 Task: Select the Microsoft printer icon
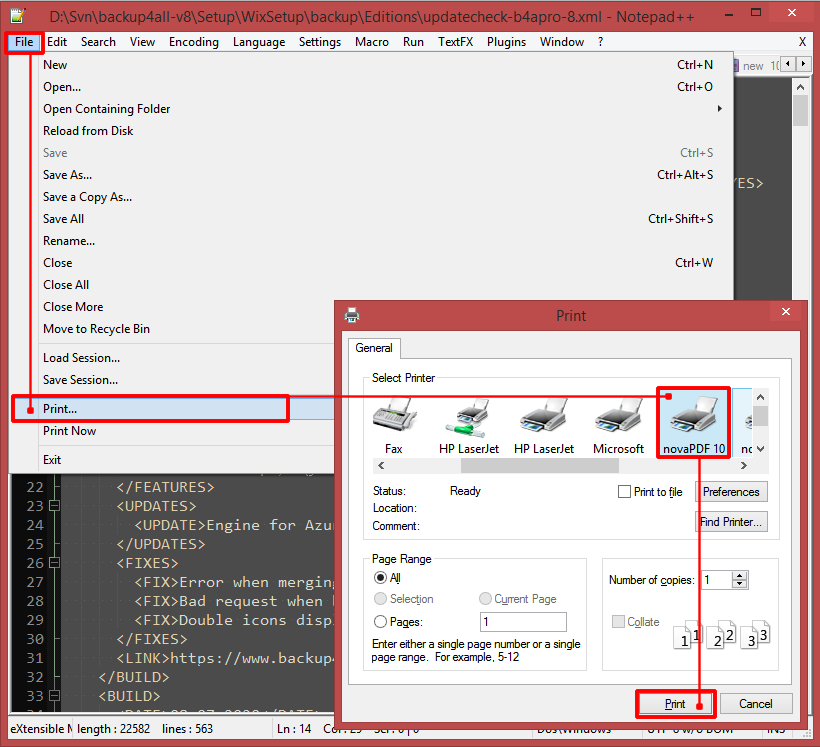618,426
